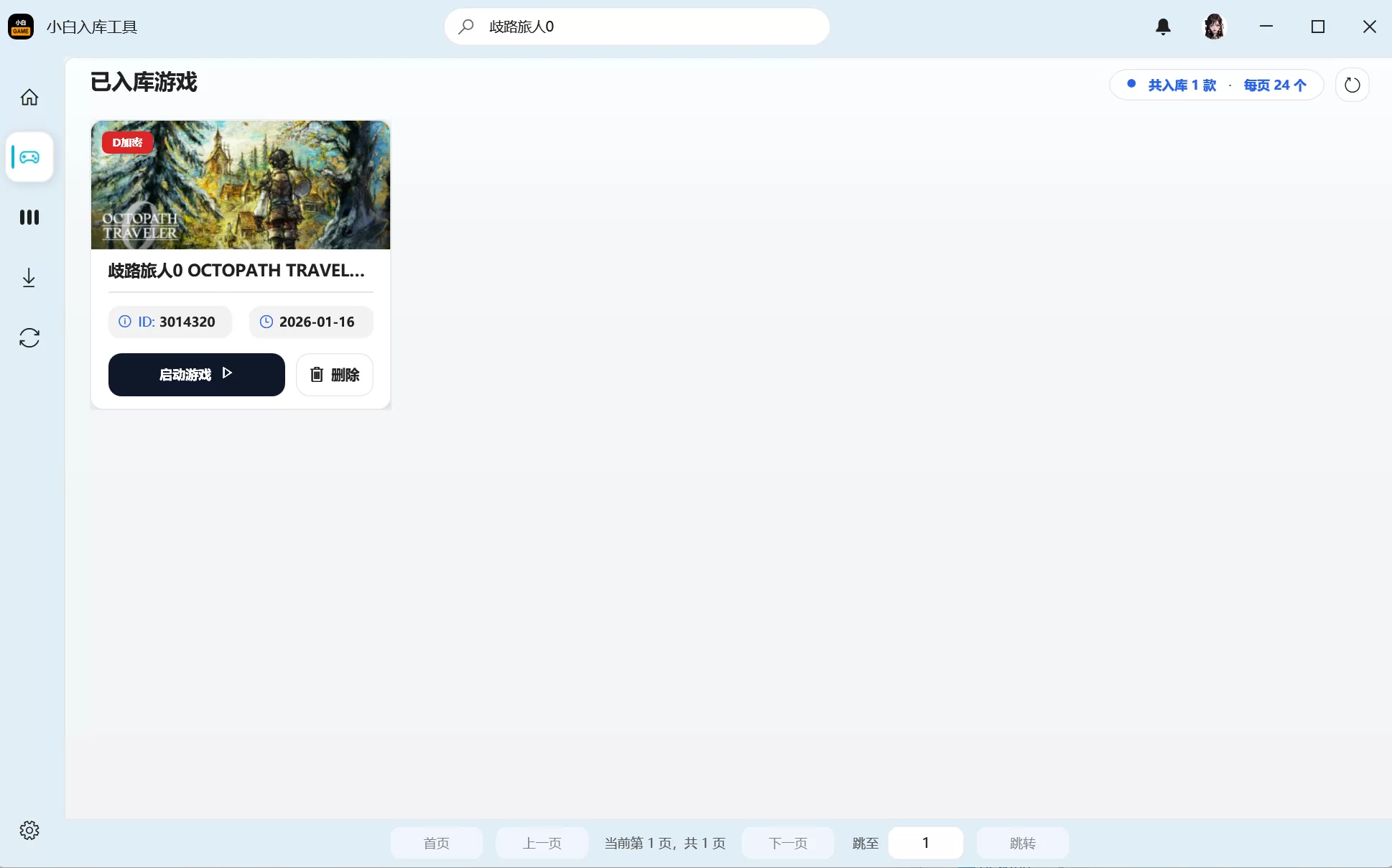The image size is (1392, 868).
Task: Open the notification bell
Action: point(1163,27)
